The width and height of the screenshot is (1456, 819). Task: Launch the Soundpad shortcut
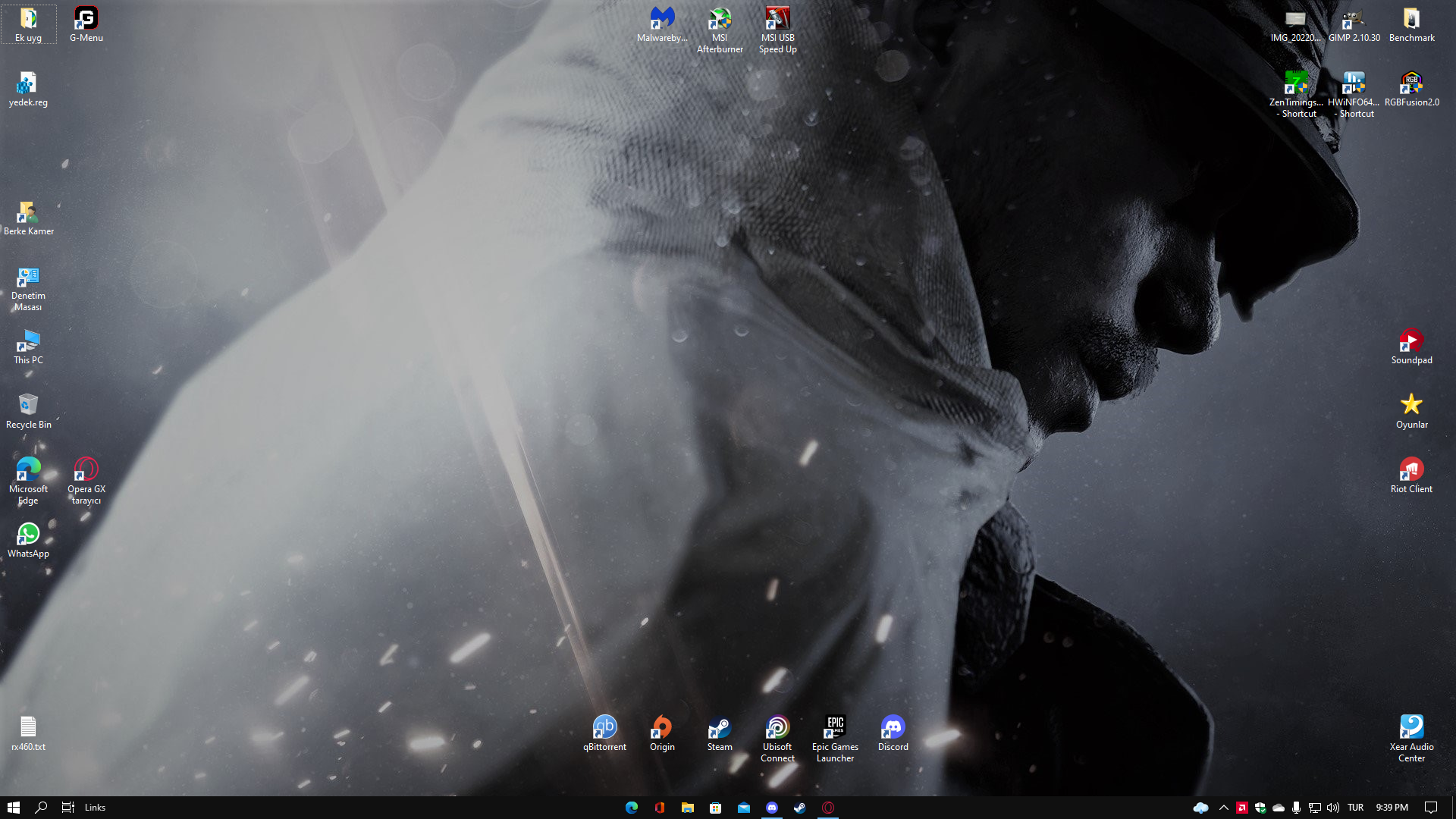point(1411,347)
